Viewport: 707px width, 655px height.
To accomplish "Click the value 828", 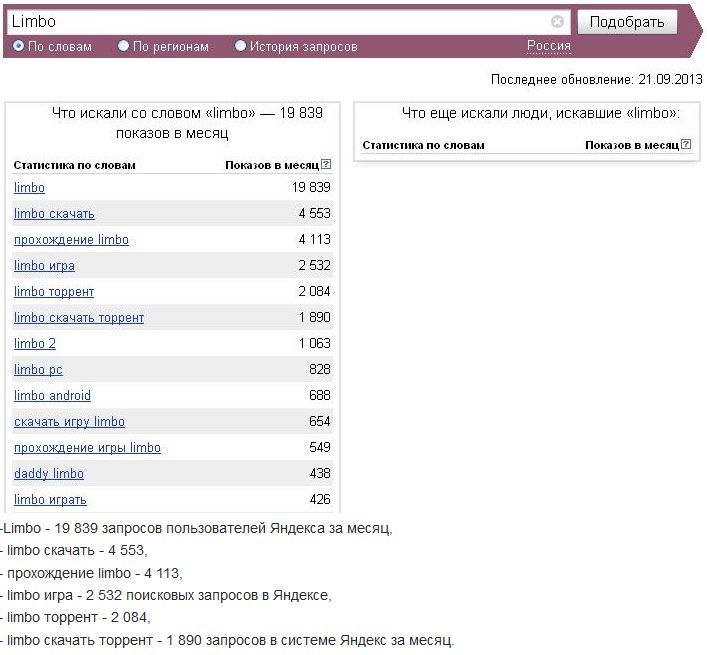I will (320, 369).
